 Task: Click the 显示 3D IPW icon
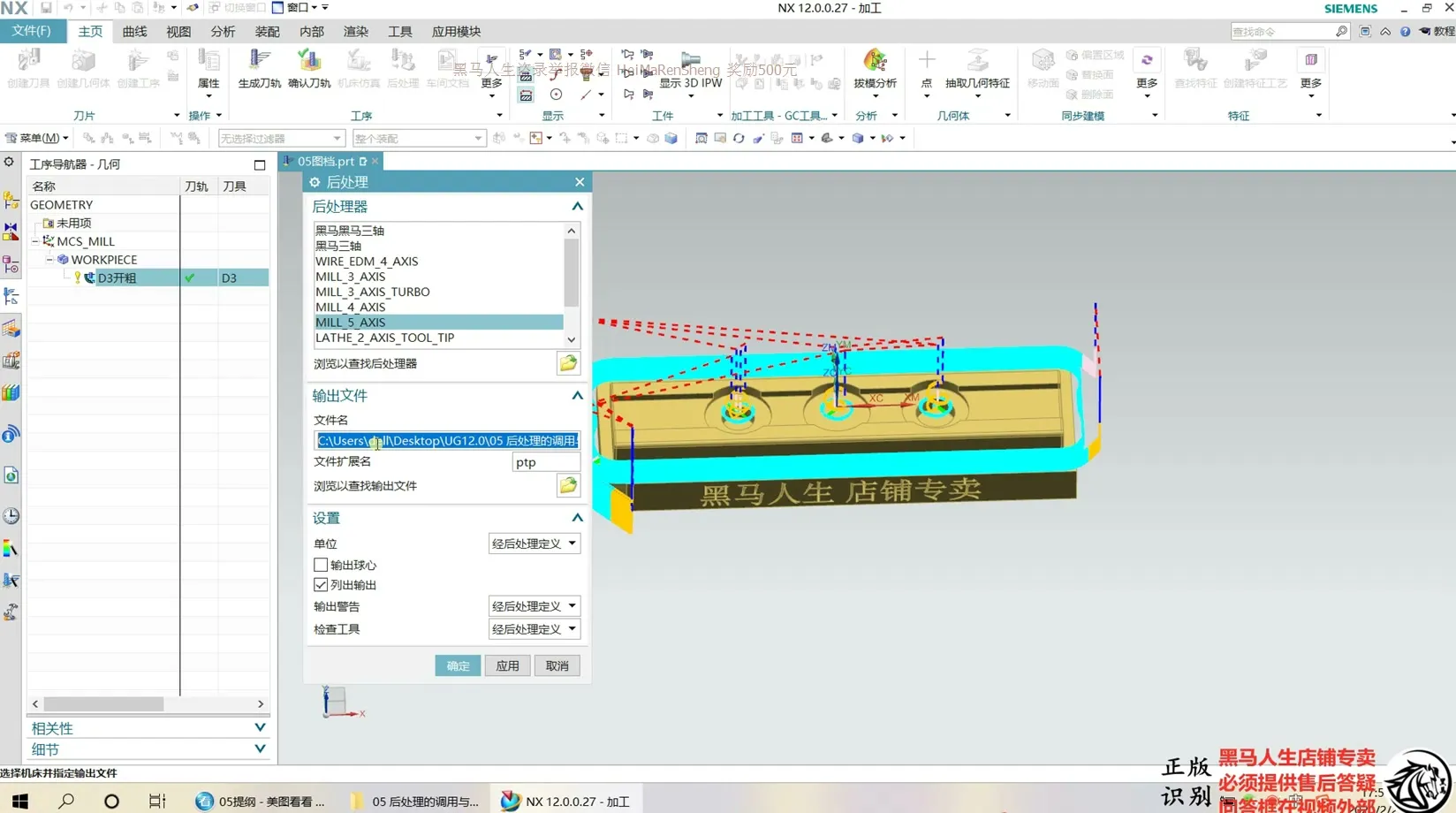click(691, 68)
